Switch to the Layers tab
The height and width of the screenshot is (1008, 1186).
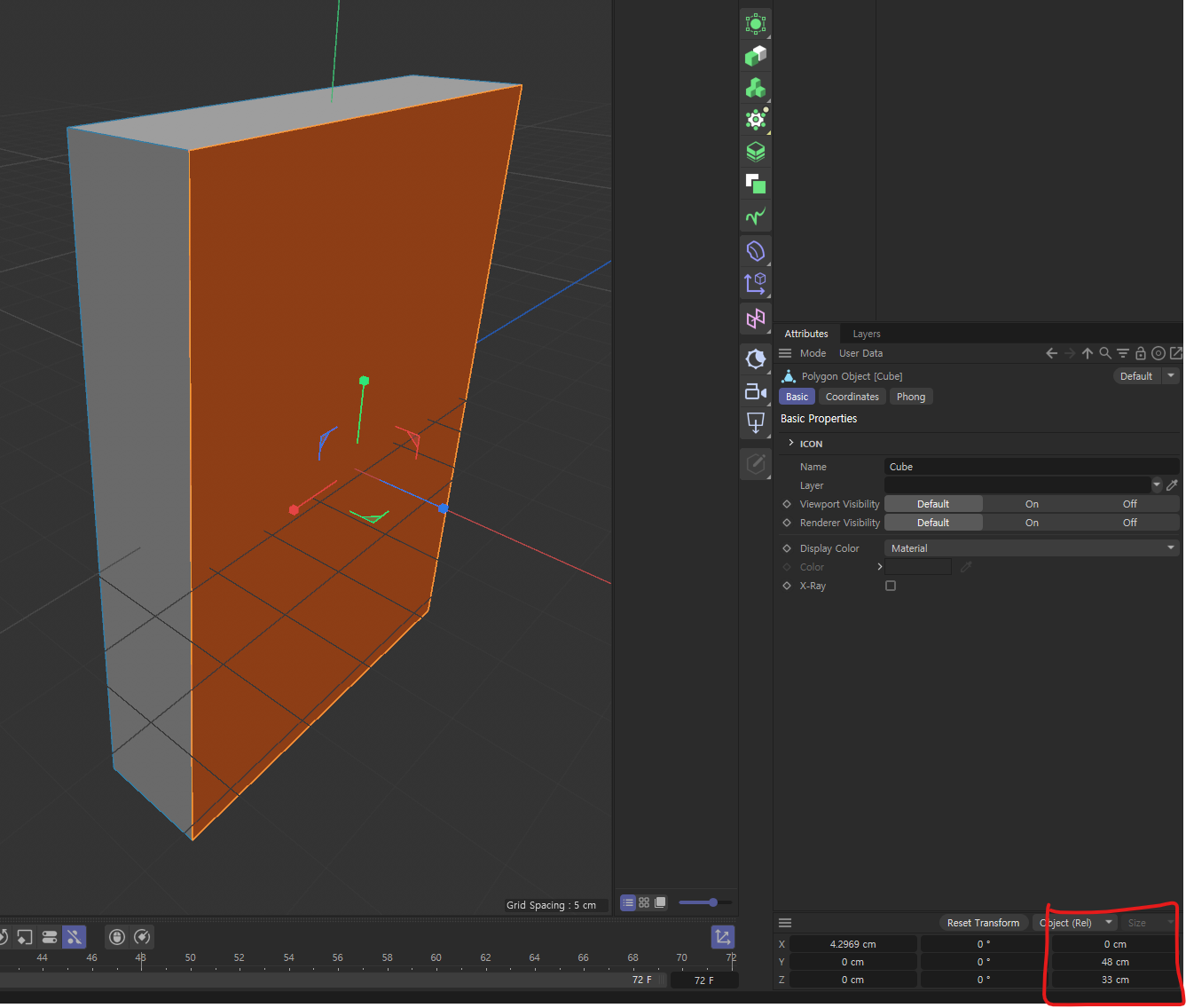[x=866, y=334]
